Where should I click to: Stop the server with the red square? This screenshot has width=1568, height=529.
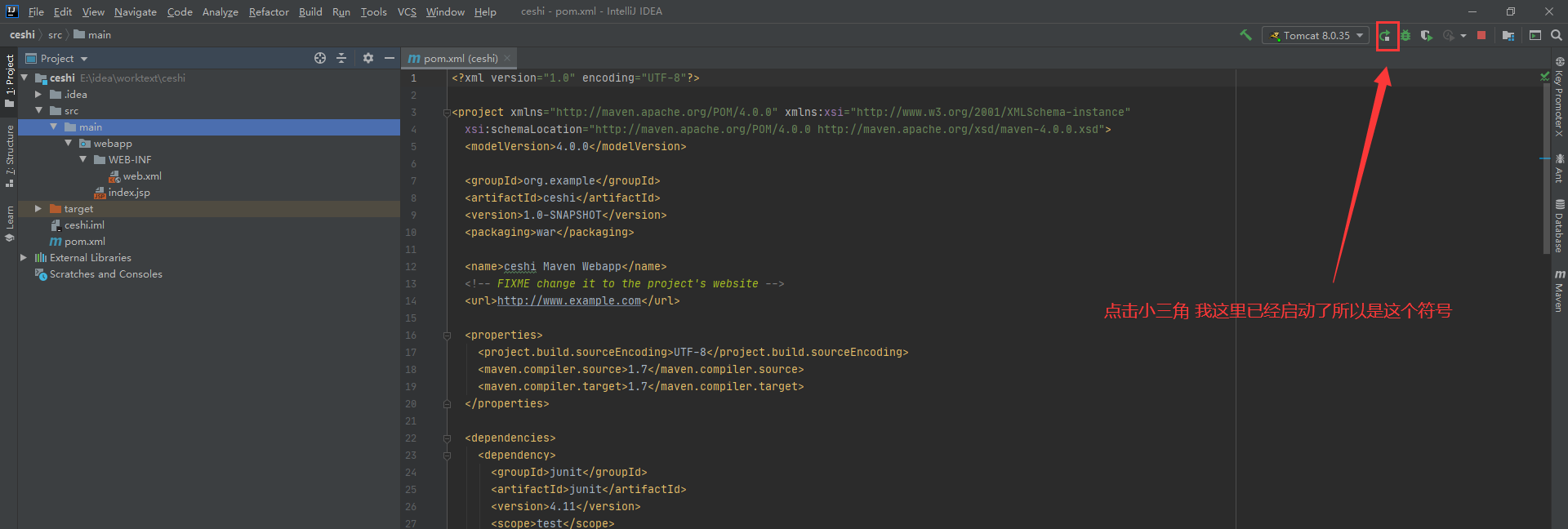[1481, 35]
